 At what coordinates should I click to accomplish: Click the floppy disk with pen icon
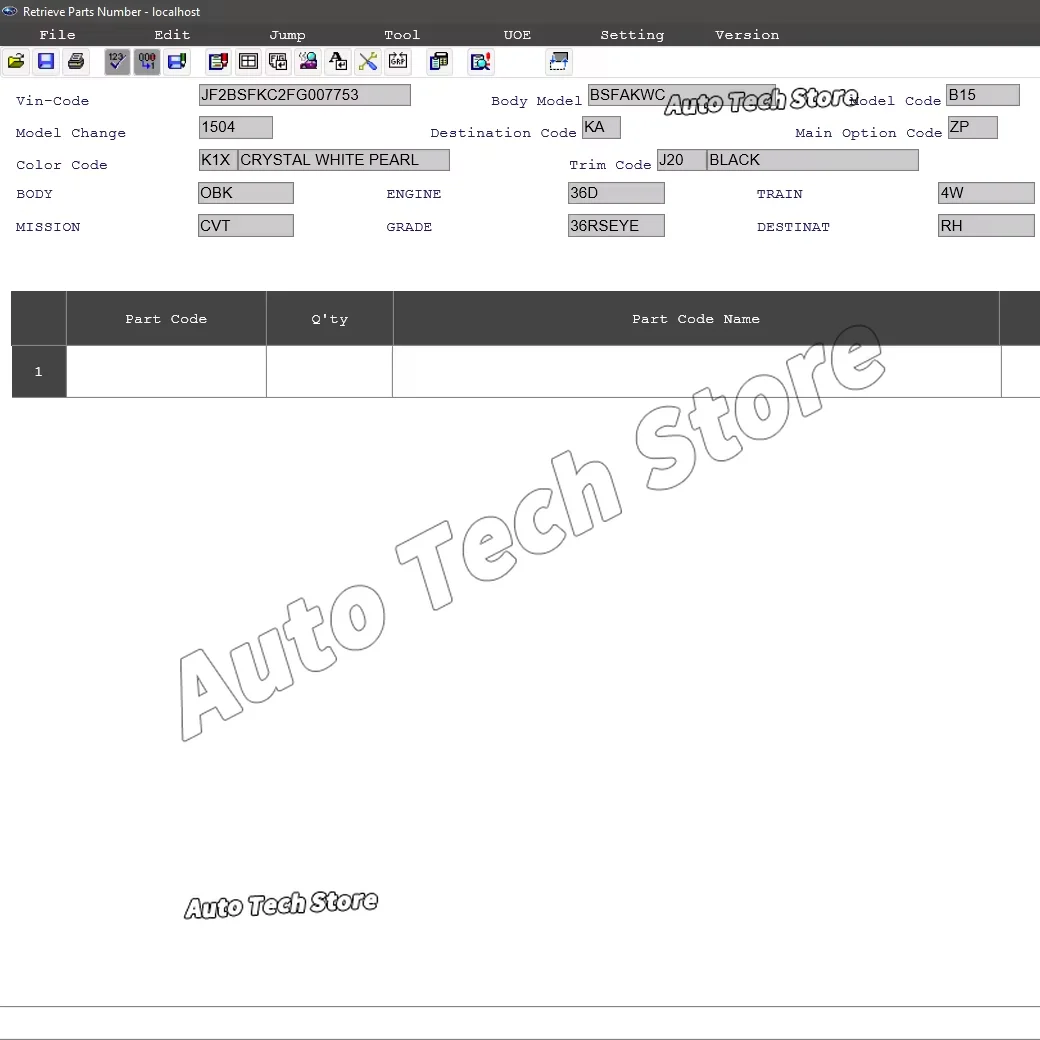point(177,62)
